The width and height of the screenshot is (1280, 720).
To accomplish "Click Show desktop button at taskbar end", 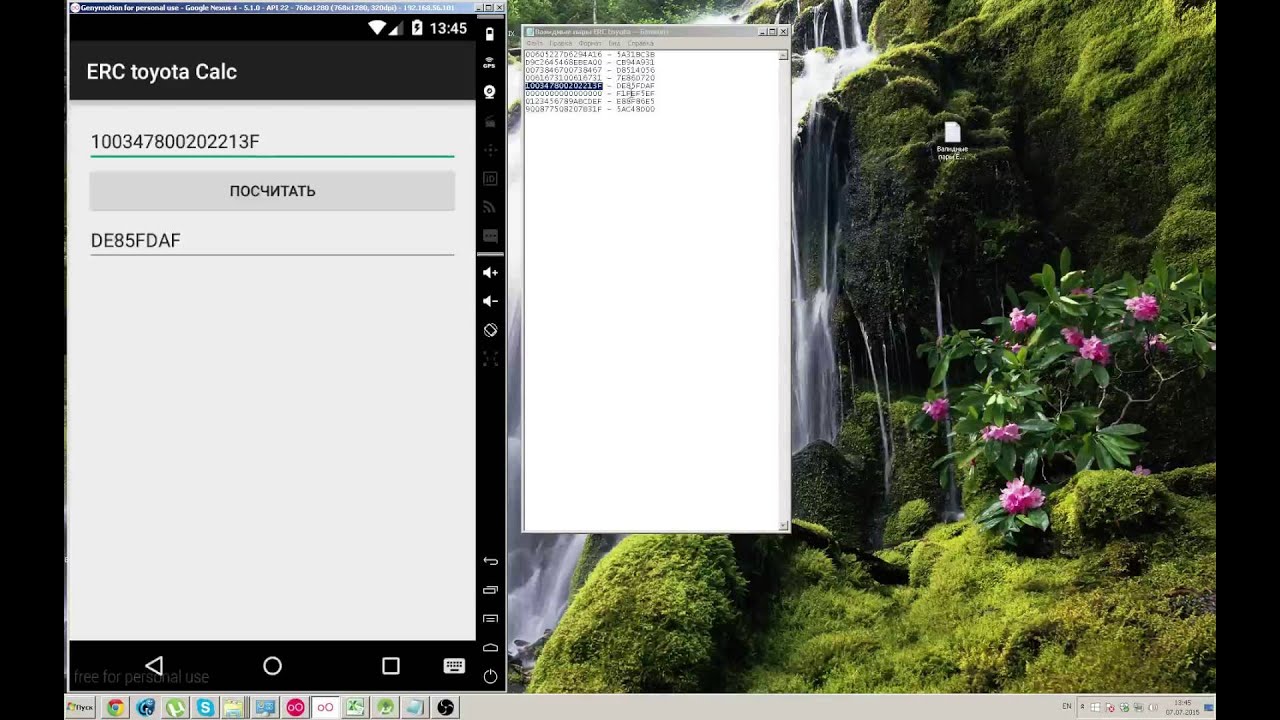I will (x=1210, y=707).
